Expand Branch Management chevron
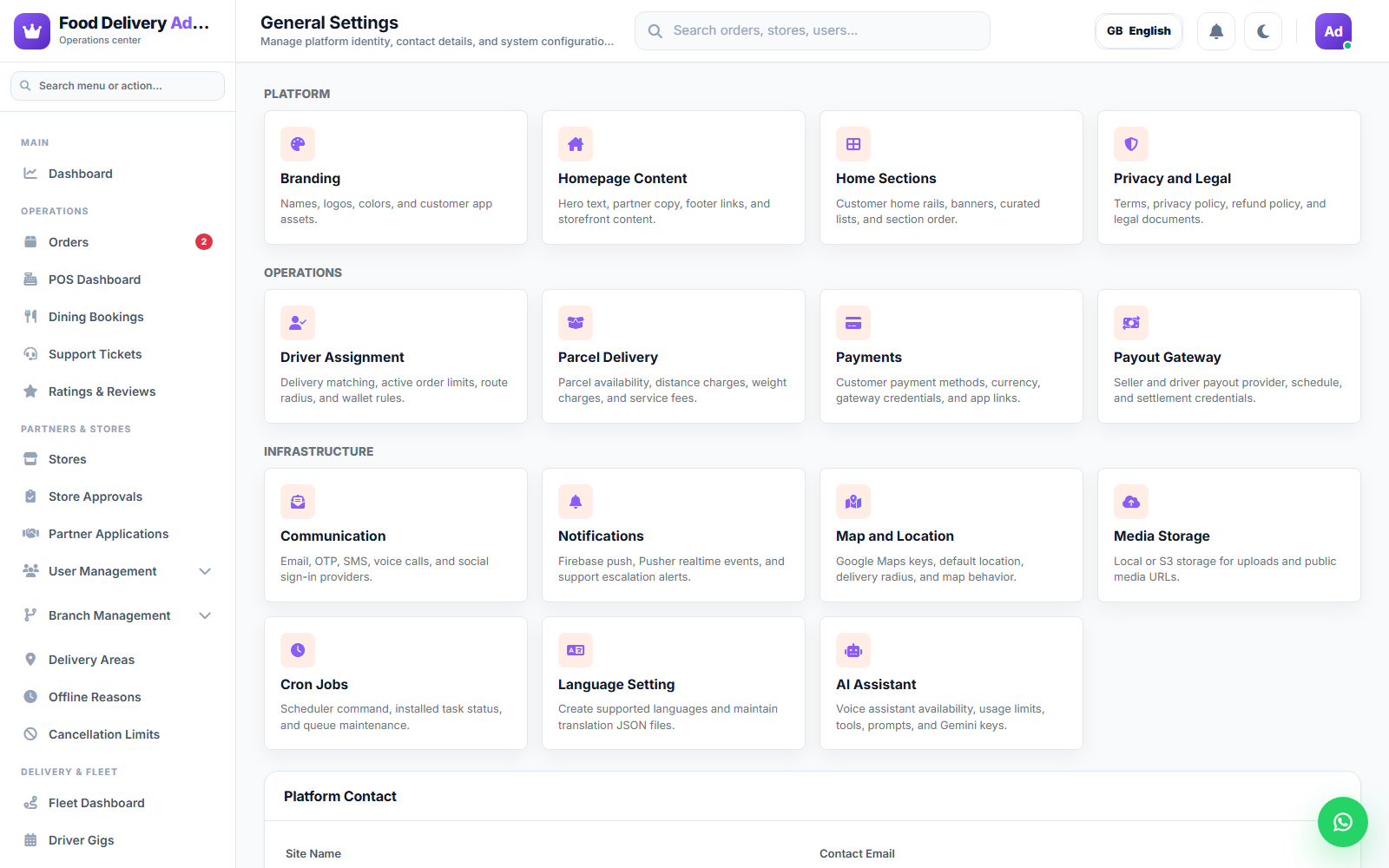The width and height of the screenshot is (1389, 868). 205,615
